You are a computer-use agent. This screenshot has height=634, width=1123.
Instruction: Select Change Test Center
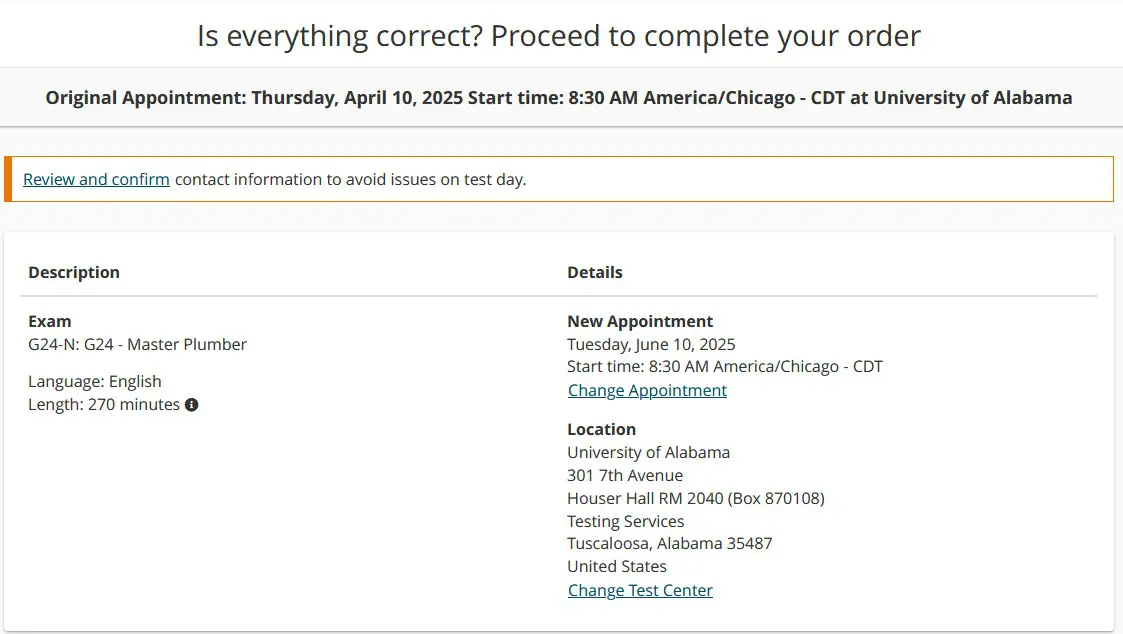click(639, 590)
